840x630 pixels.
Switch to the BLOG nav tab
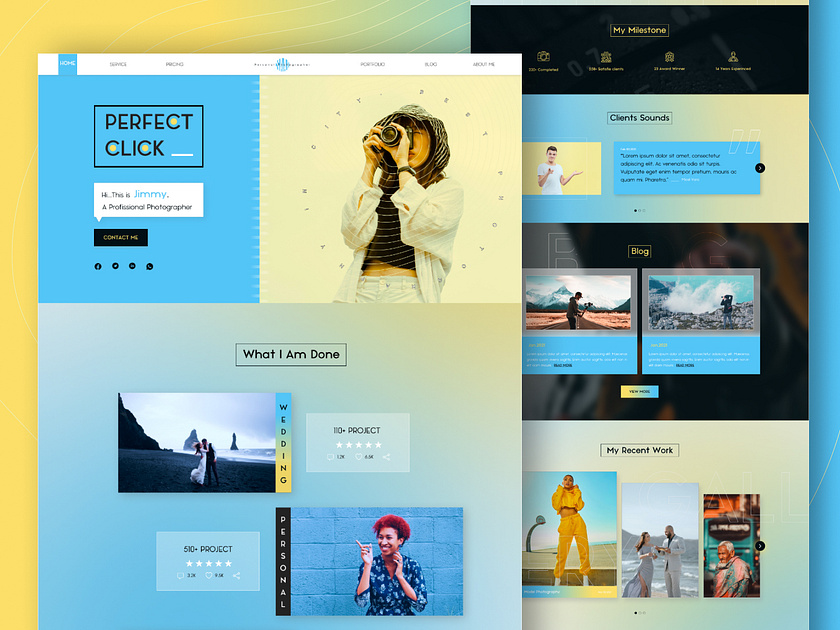click(x=431, y=63)
